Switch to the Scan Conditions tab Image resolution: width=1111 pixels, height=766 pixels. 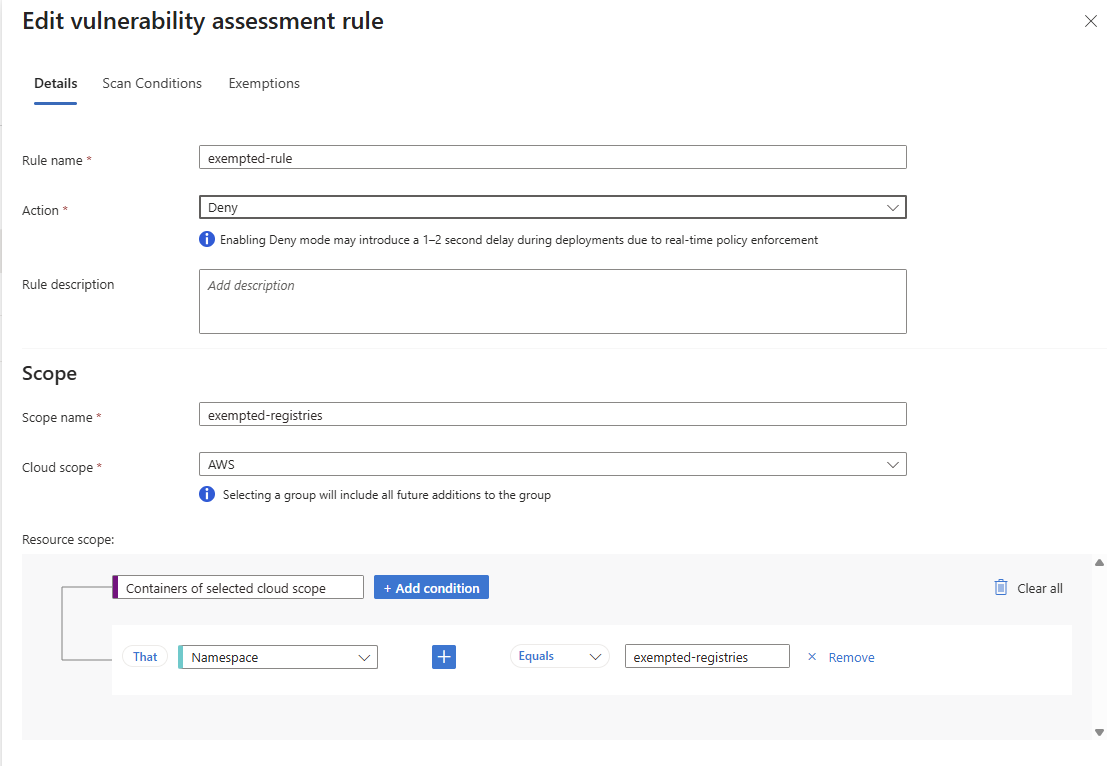pos(152,83)
